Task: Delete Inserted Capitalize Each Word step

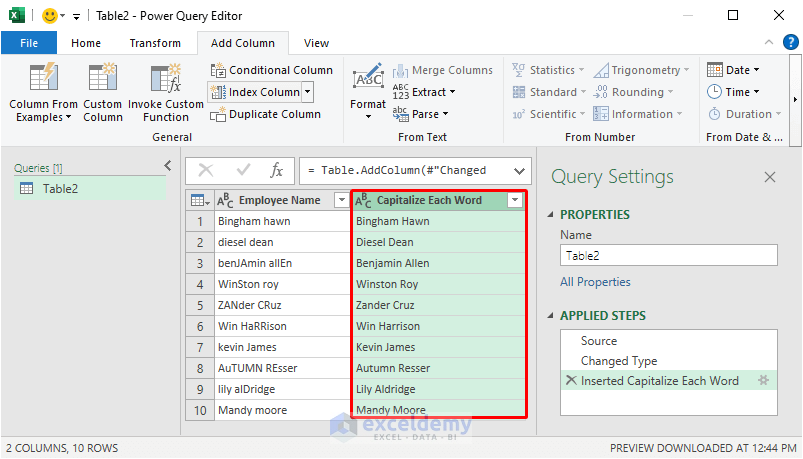Action: click(570, 380)
